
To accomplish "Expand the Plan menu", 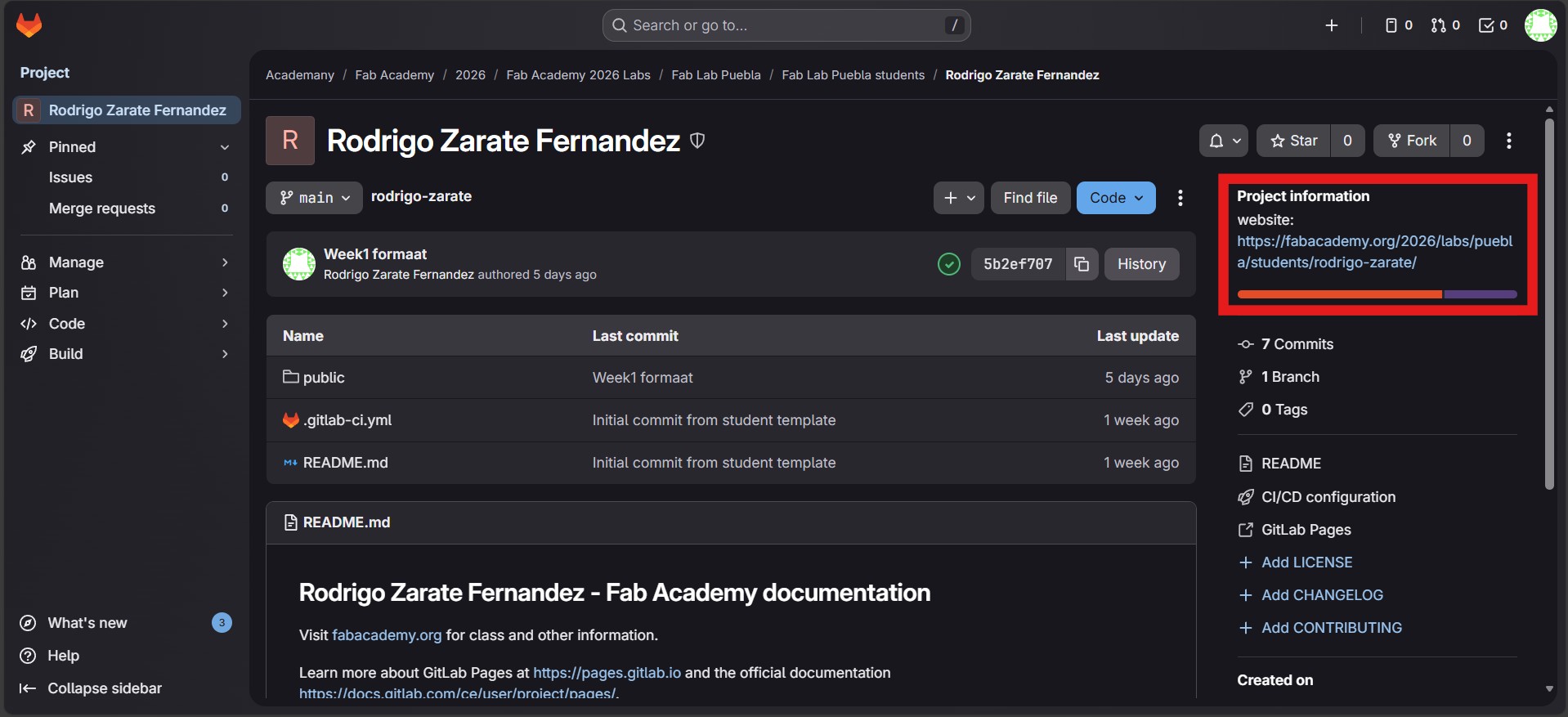I will [127, 293].
